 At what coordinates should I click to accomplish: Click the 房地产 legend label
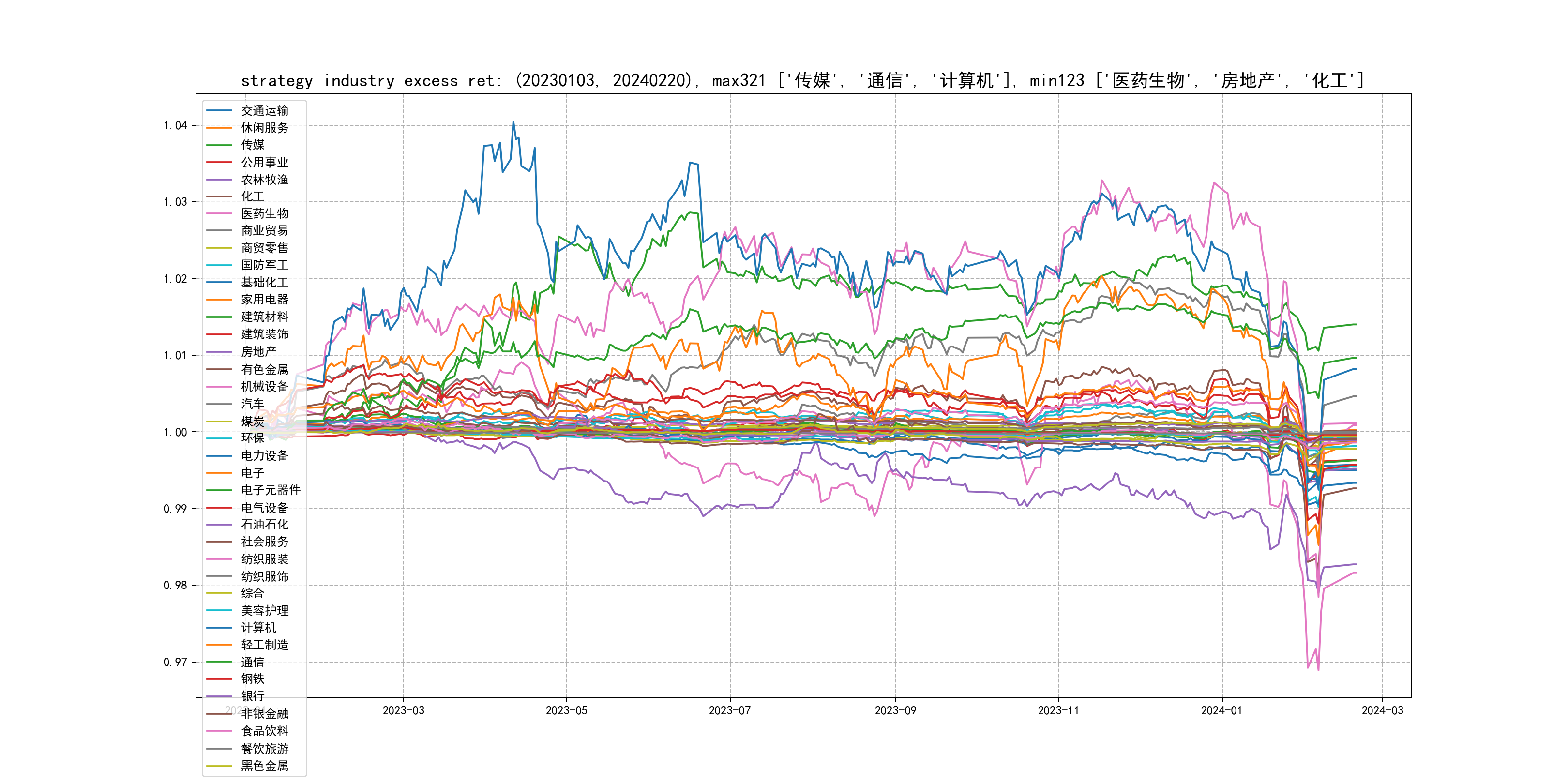click(258, 352)
